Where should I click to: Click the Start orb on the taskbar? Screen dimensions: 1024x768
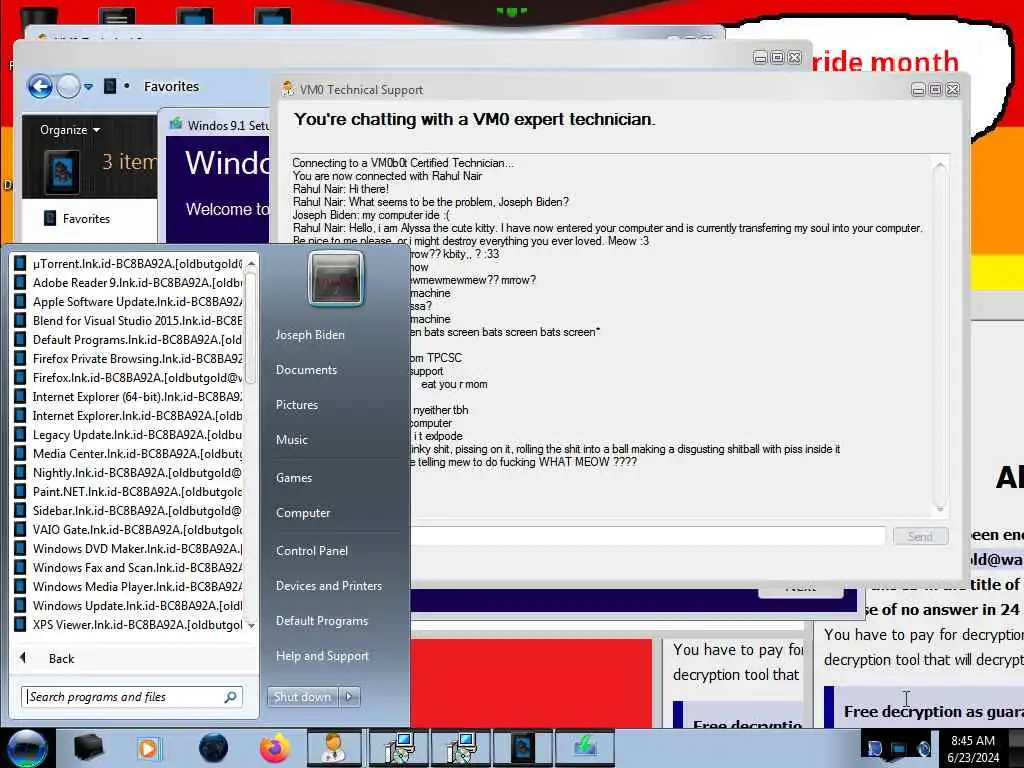(x=27, y=748)
